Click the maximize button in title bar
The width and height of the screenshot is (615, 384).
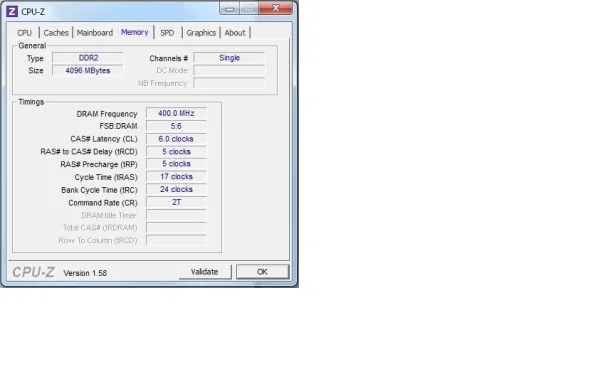[x=249, y=8]
